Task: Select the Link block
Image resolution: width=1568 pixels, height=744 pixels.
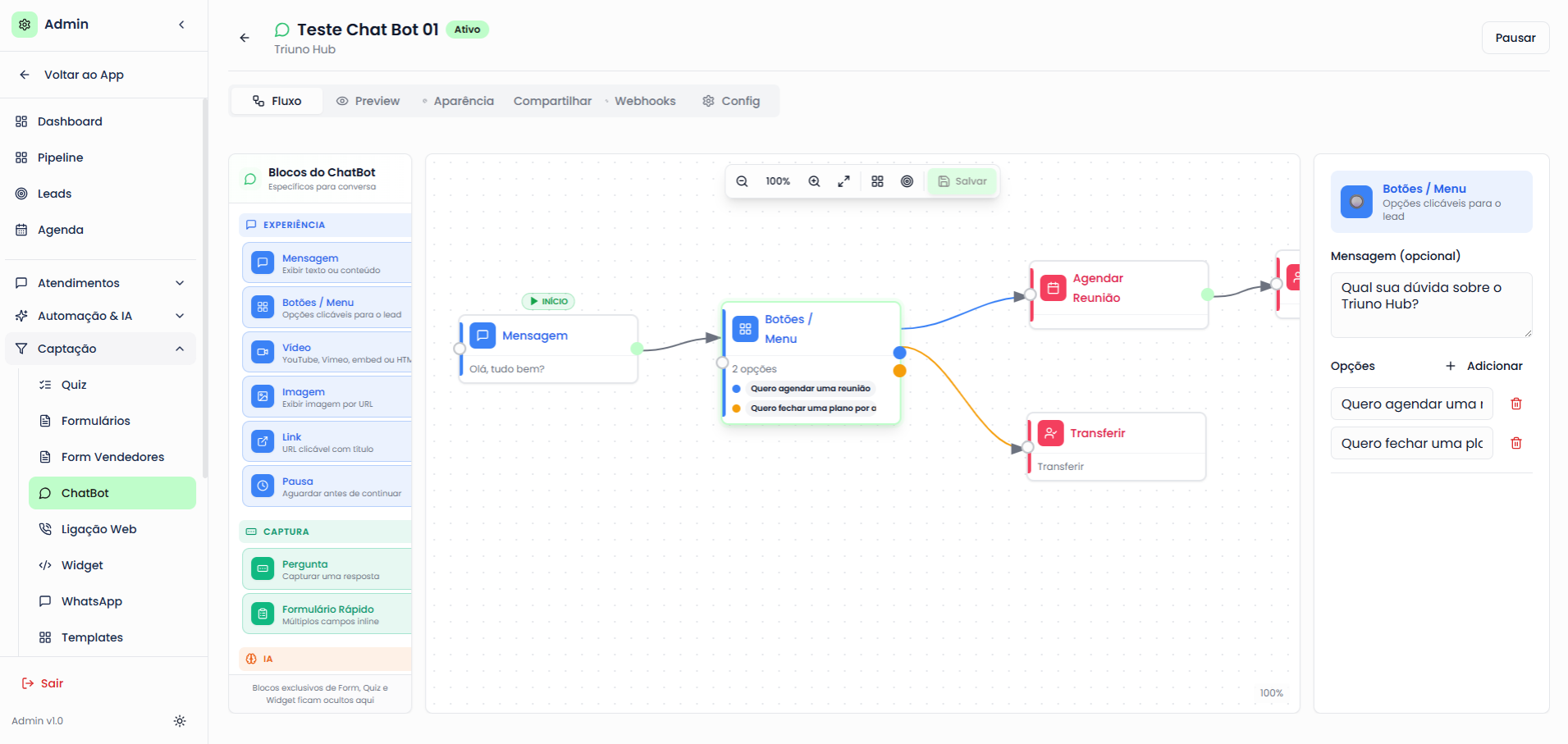Action: [327, 442]
